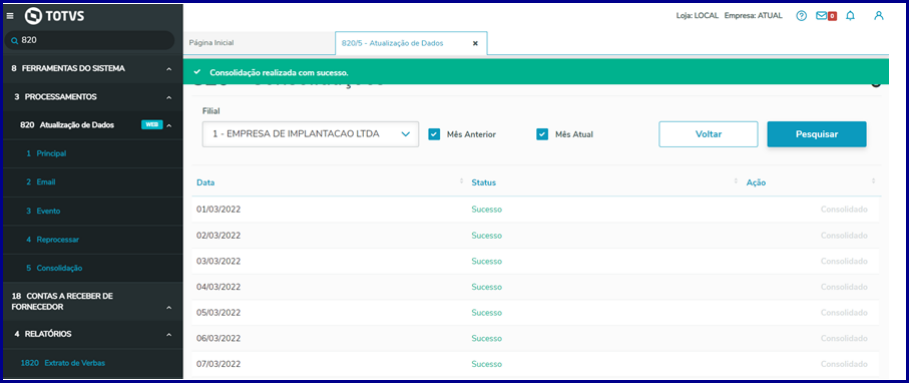The width and height of the screenshot is (909, 383).
Task: Sort by Status column arrows
Action: (x=736, y=182)
